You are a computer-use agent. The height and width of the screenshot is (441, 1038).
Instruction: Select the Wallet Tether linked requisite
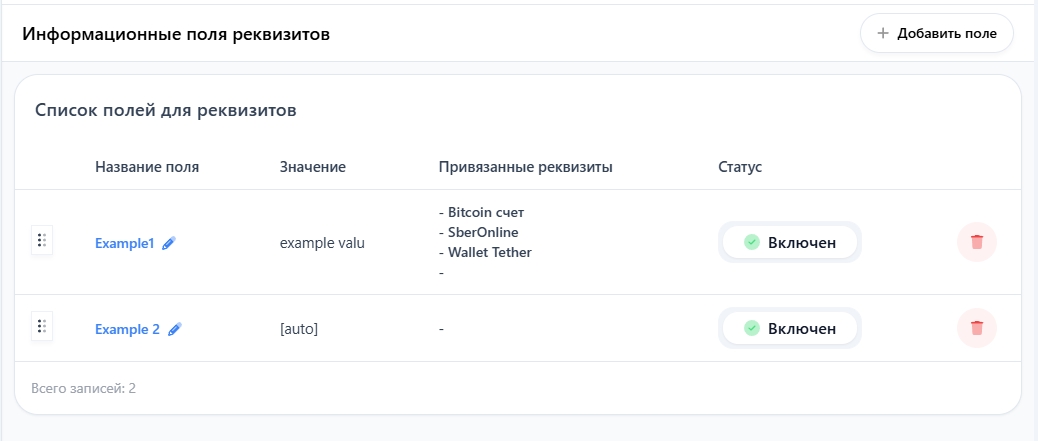490,252
